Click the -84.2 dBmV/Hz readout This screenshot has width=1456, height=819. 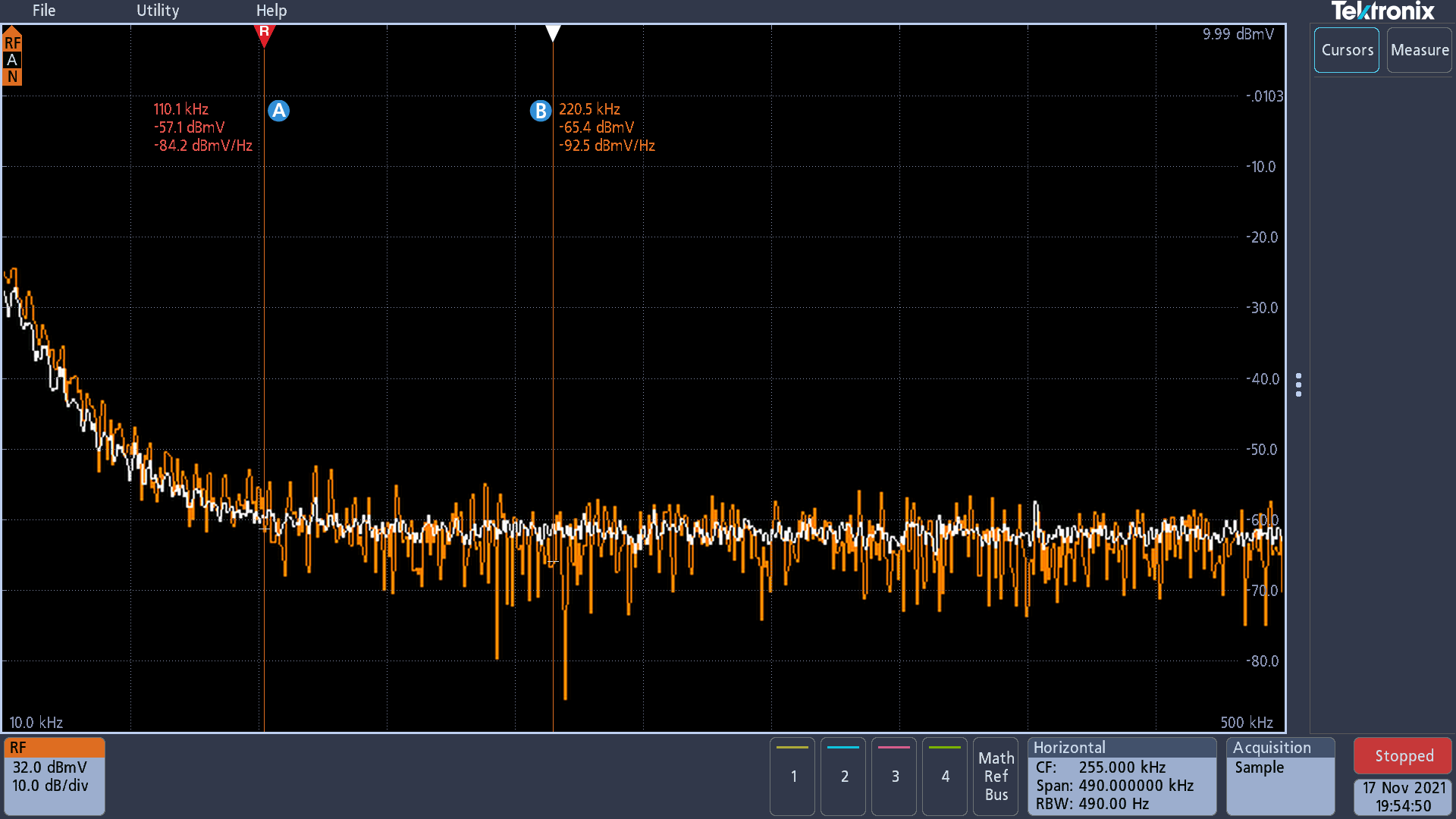(x=203, y=146)
